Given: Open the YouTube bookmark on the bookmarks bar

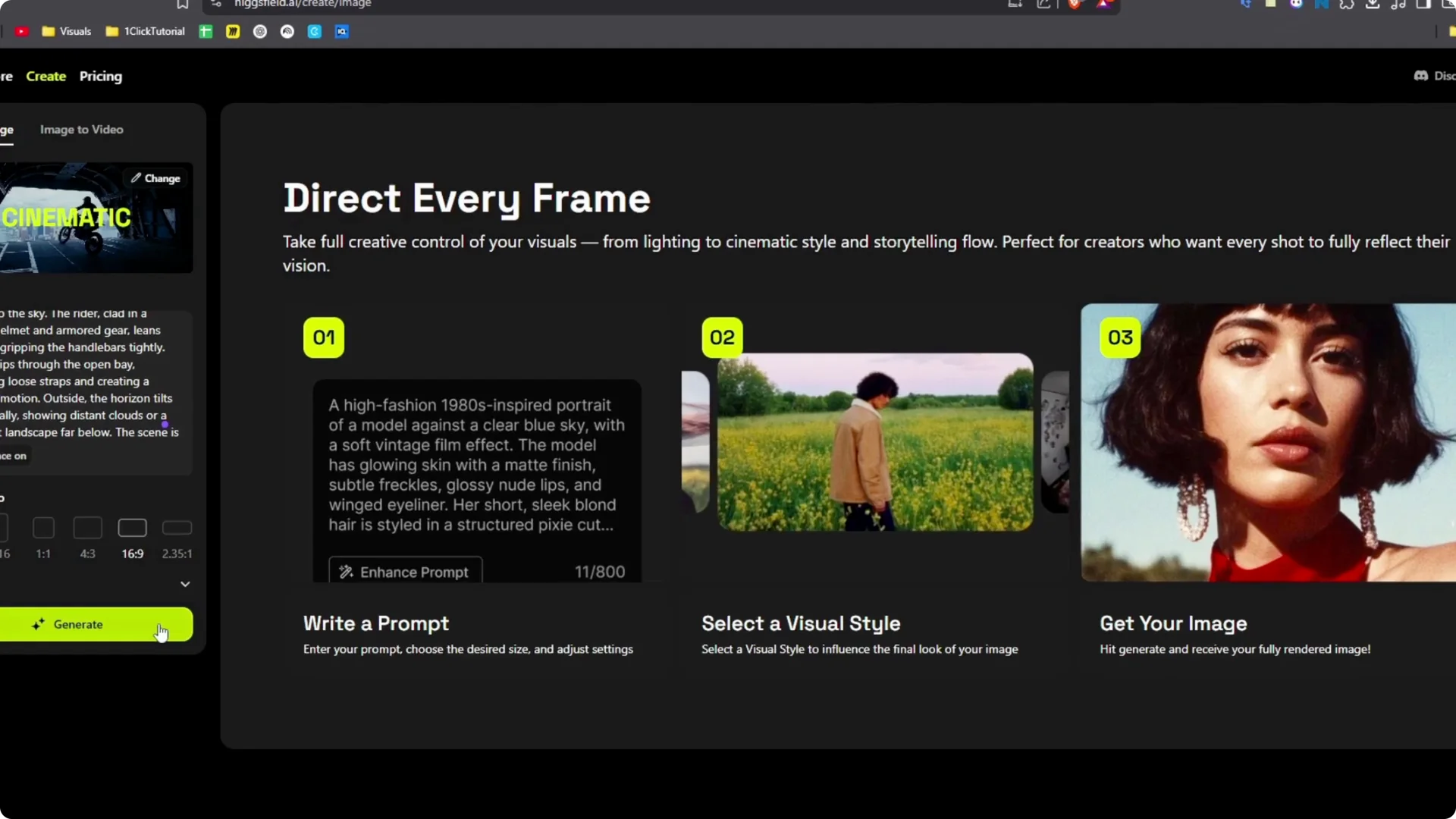Looking at the screenshot, I should [x=22, y=31].
